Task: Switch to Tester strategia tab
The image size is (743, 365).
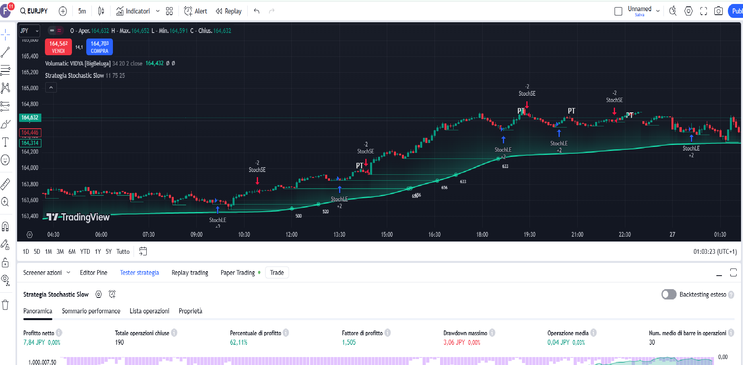Action: (x=139, y=273)
